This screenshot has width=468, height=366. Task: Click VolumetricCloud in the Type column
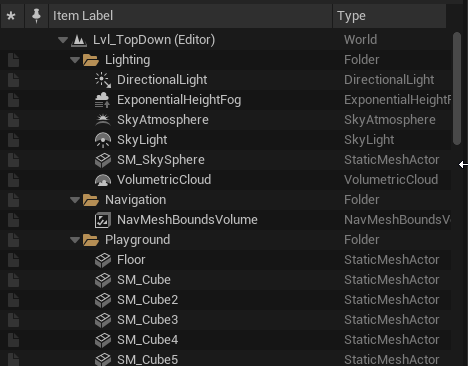click(x=391, y=180)
